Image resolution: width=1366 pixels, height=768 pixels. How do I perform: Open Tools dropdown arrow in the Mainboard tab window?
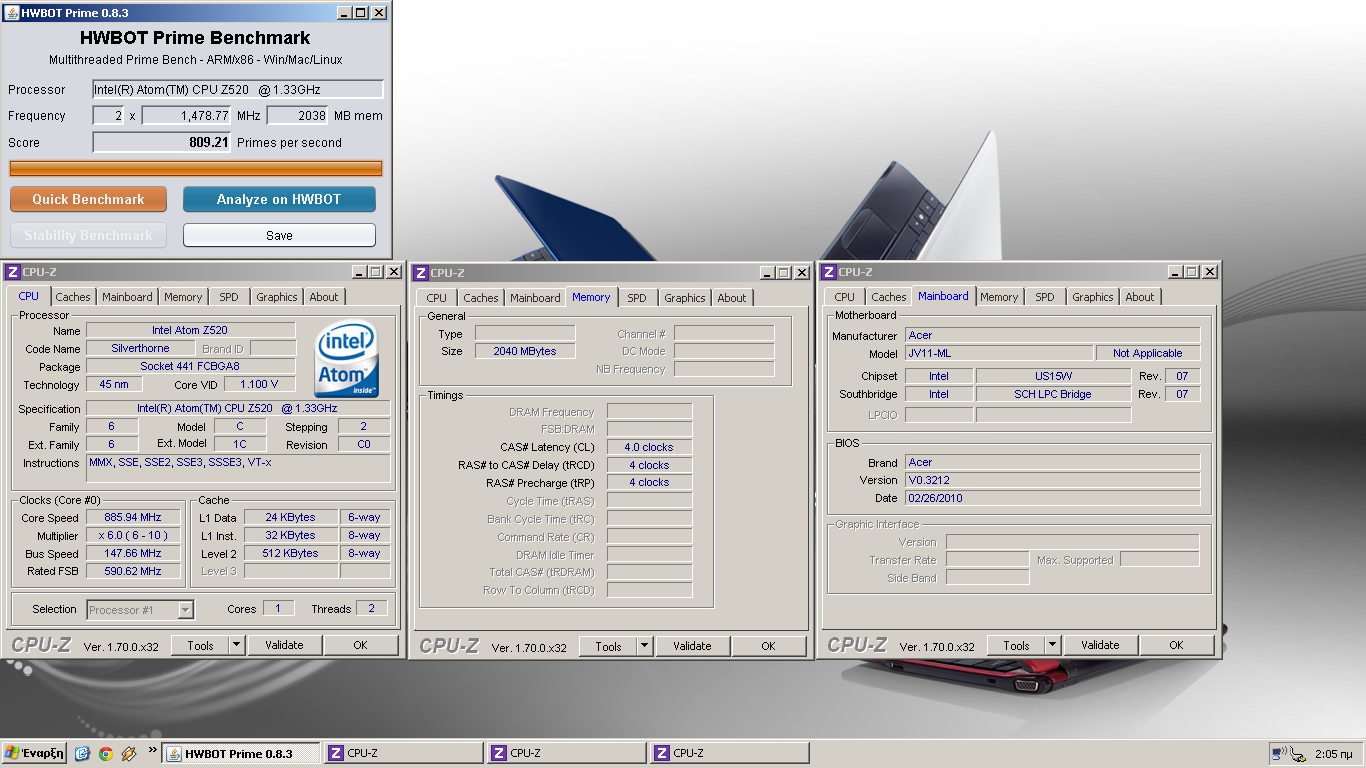(x=1052, y=645)
